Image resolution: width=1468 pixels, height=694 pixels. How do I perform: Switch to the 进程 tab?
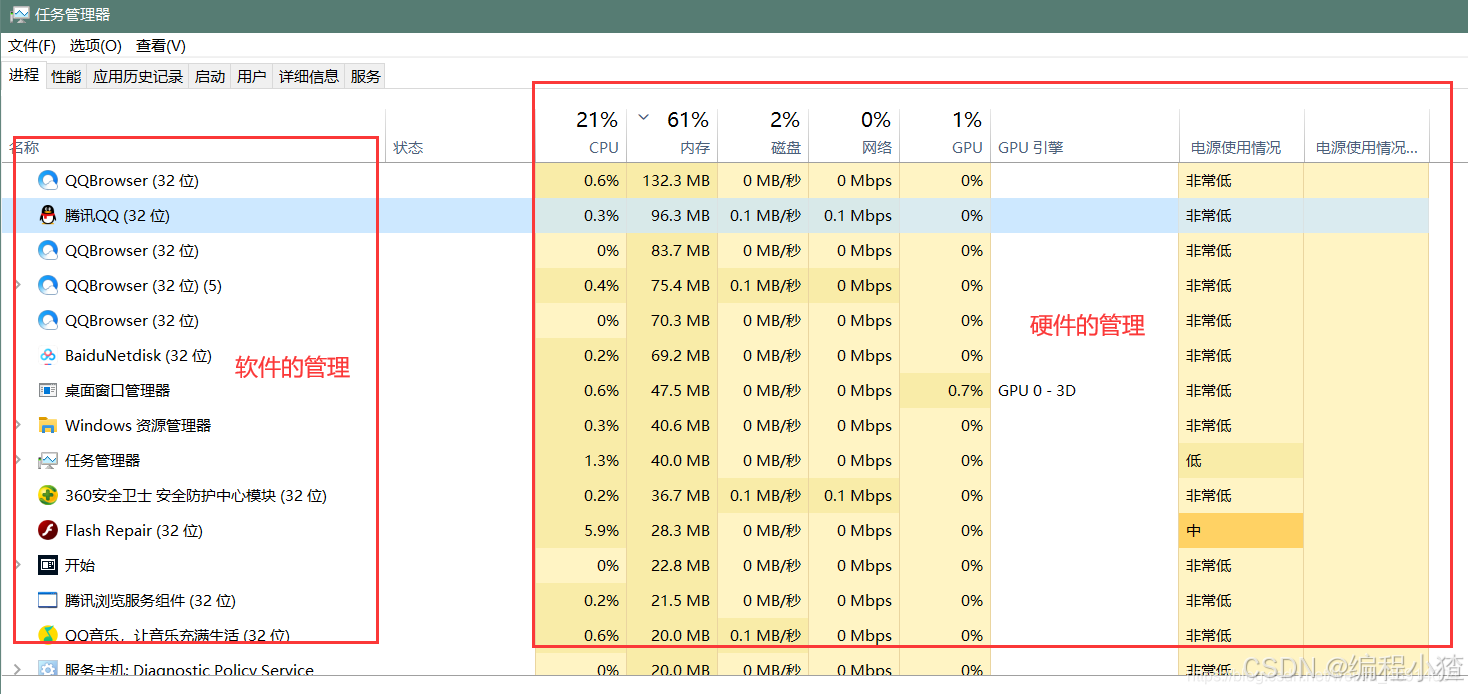click(x=24, y=75)
